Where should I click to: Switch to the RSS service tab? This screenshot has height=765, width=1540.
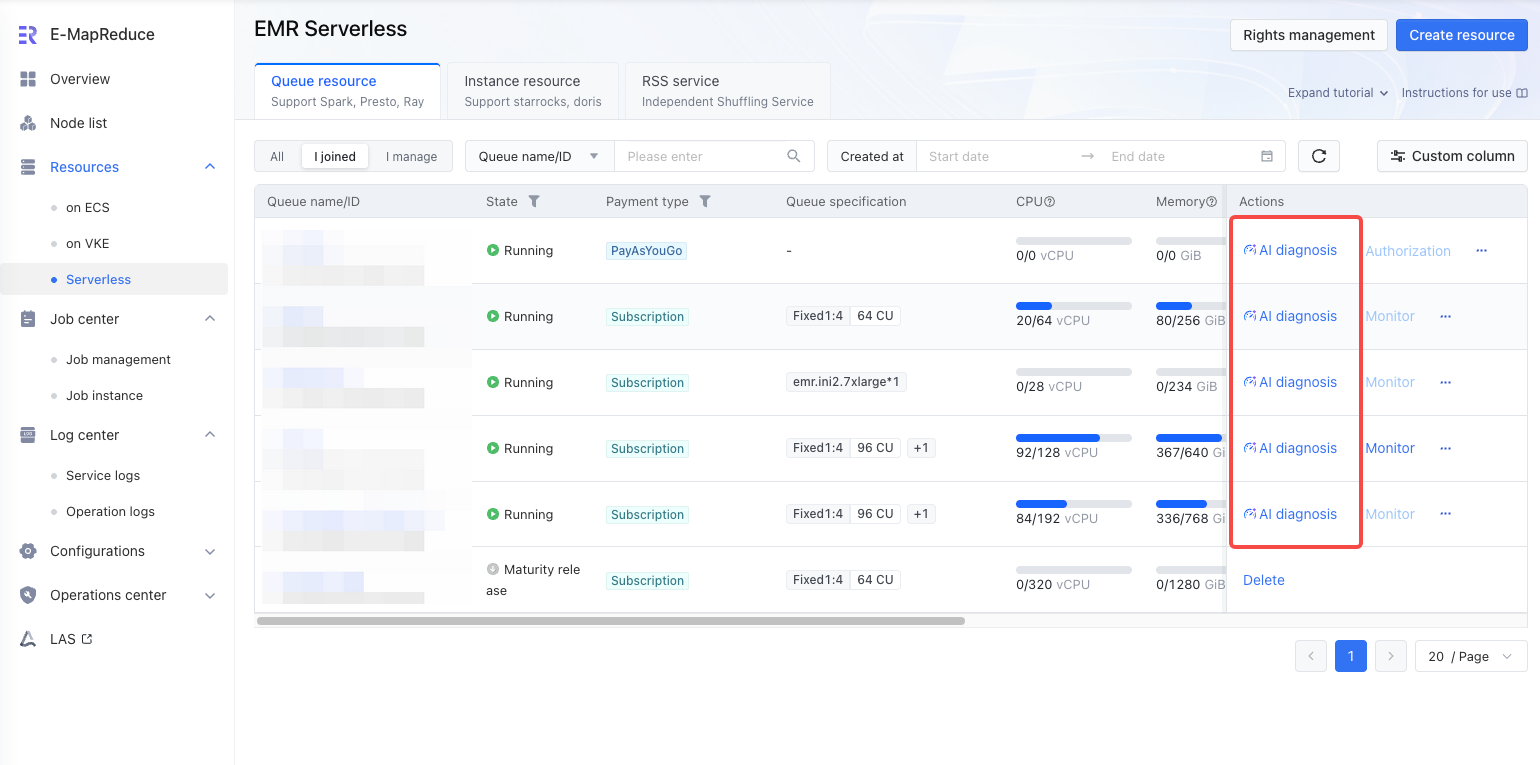(727, 90)
